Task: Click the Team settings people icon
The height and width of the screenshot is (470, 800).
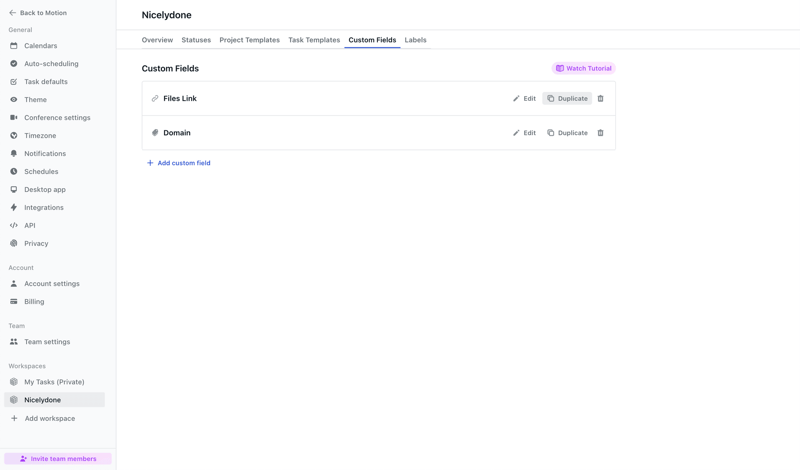Action: tap(14, 341)
